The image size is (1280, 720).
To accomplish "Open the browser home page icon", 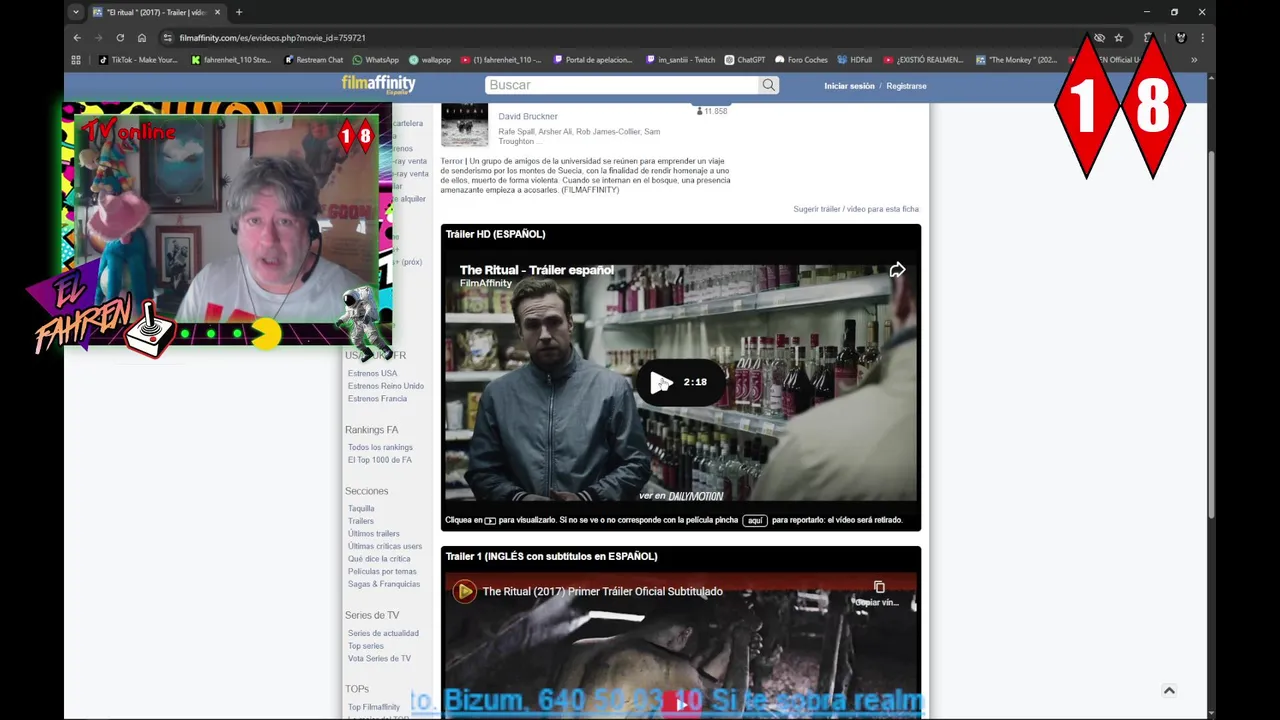I will tap(142, 38).
